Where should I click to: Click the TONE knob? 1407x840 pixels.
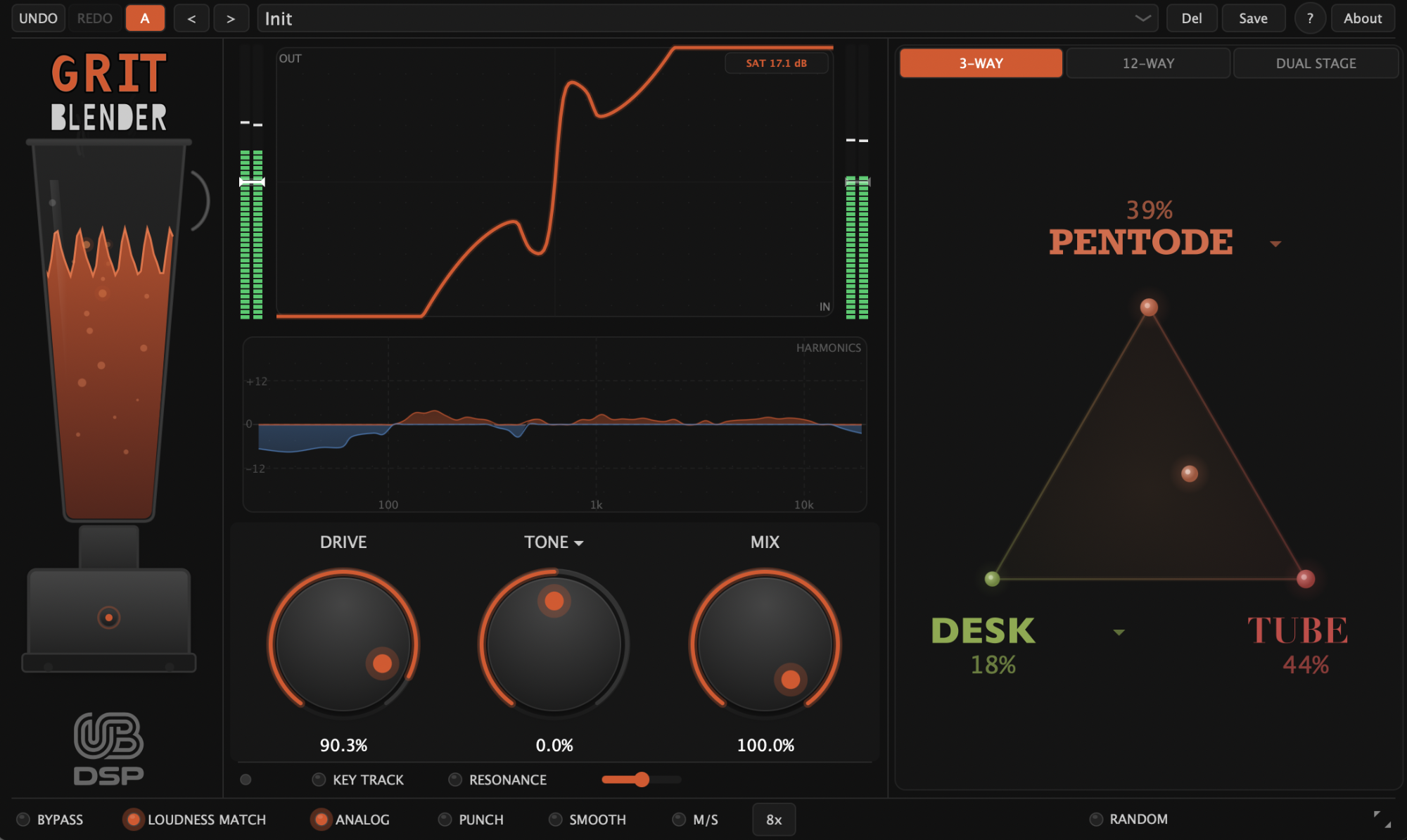(x=554, y=644)
